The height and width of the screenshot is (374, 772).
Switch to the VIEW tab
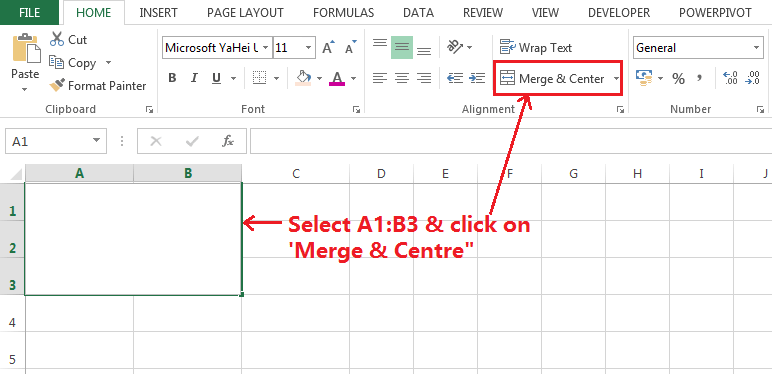[546, 12]
